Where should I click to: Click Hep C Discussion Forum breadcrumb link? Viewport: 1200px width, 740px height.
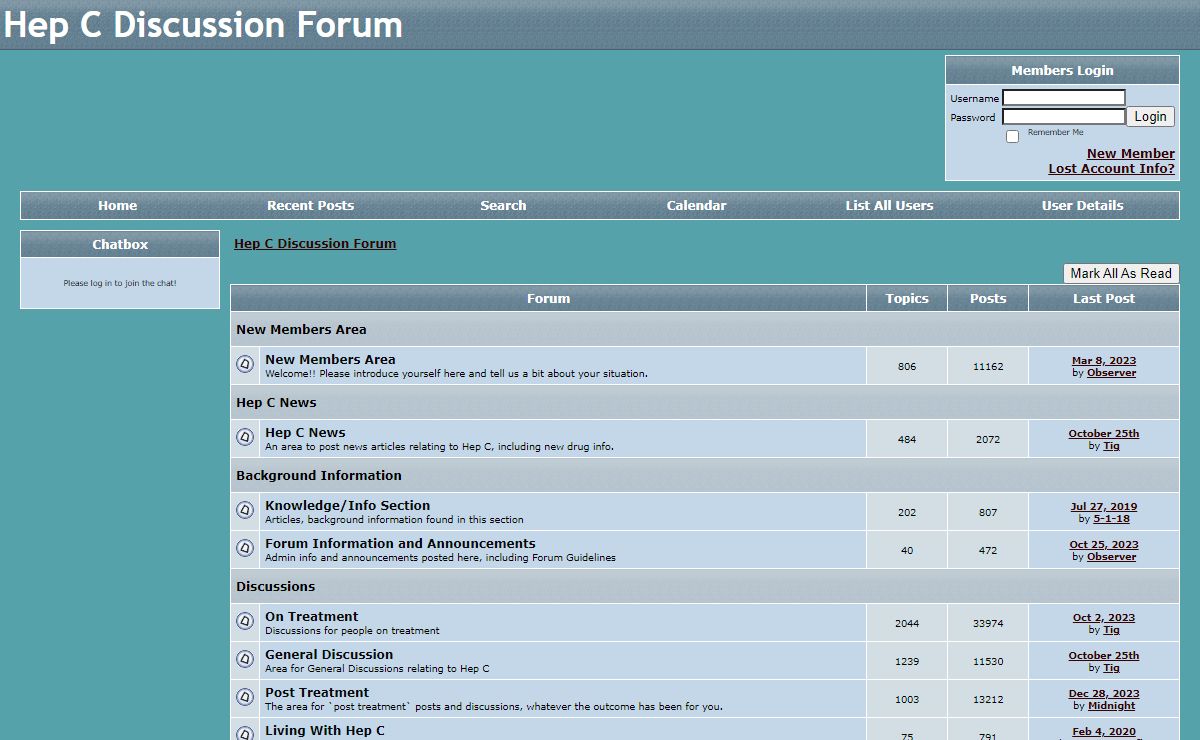(315, 243)
